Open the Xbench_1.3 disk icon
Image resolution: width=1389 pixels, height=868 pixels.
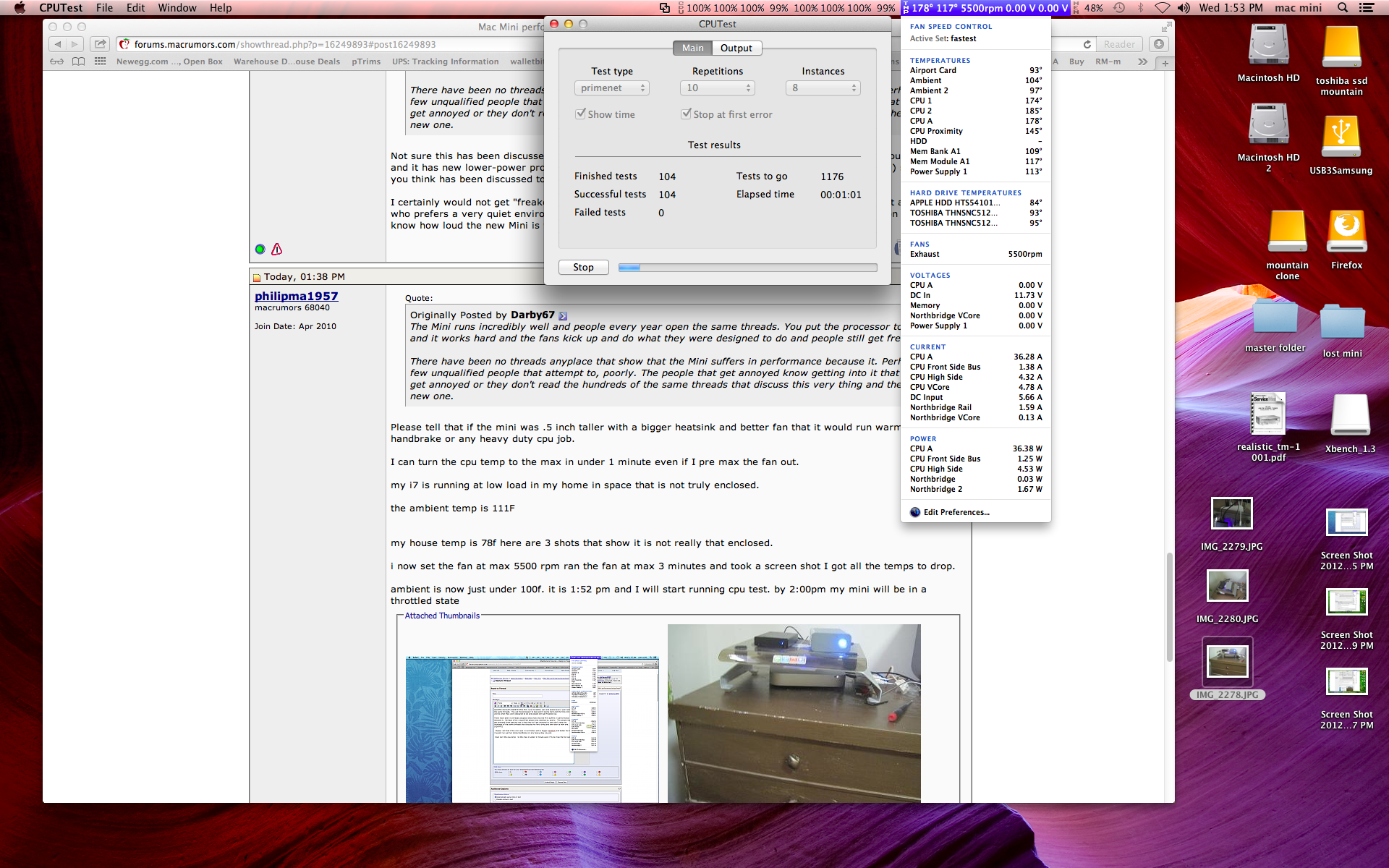(x=1349, y=416)
